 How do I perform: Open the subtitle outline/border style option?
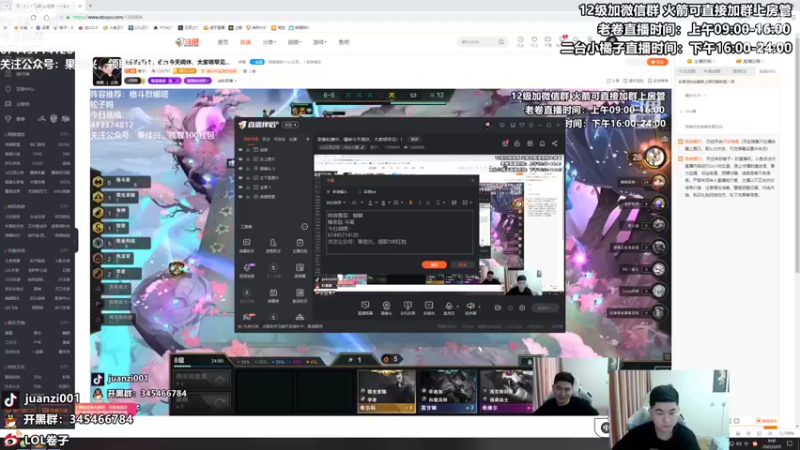click(x=396, y=203)
